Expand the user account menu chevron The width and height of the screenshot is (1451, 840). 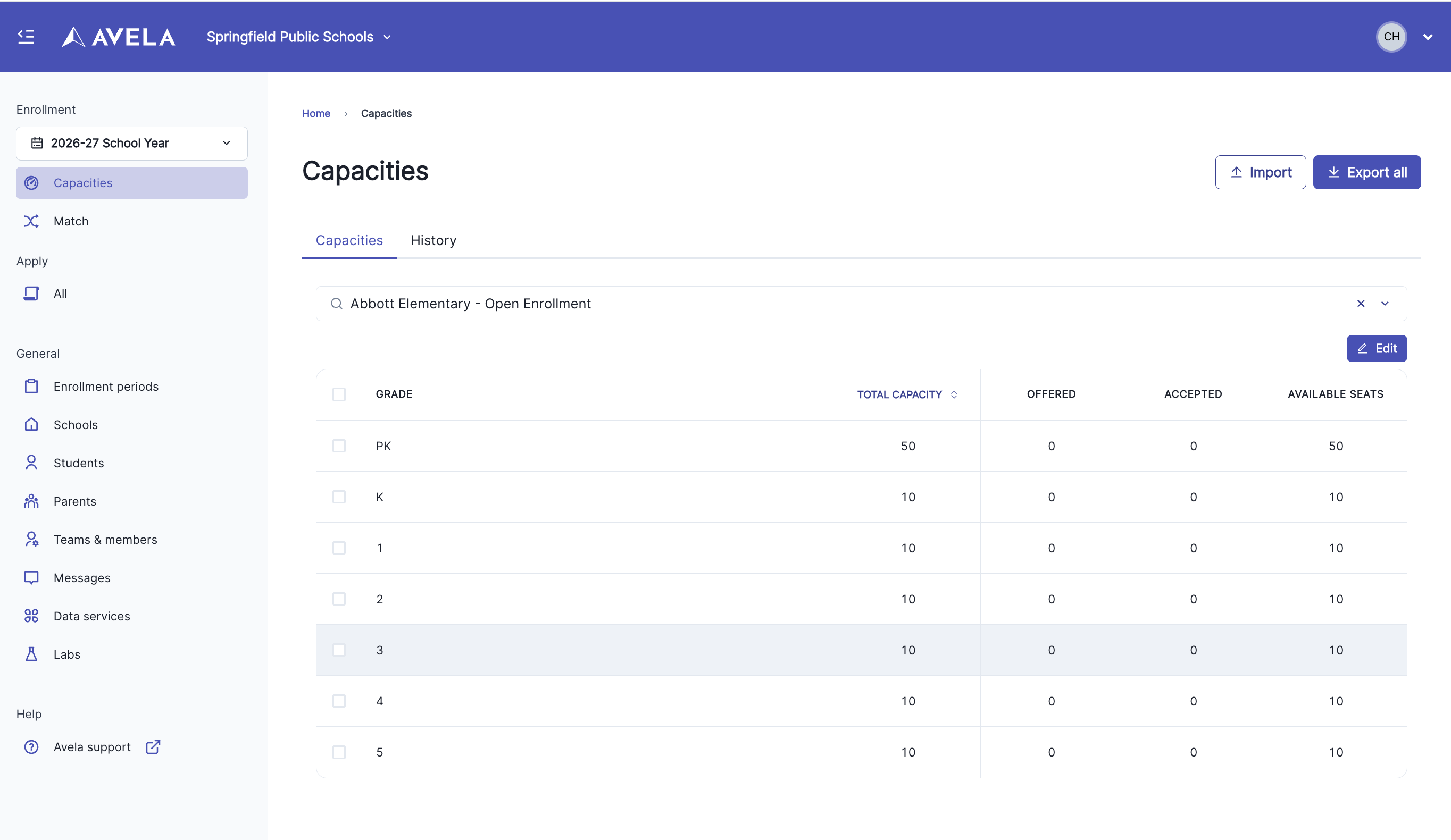(1428, 37)
